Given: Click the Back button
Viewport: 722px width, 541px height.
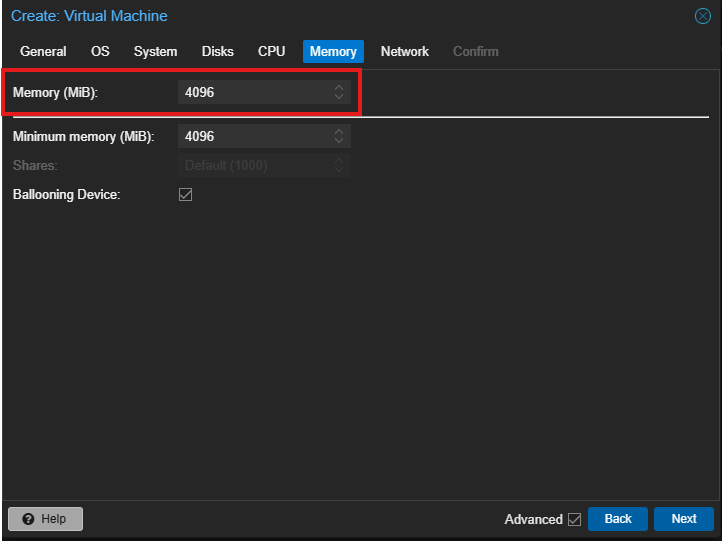Looking at the screenshot, I should coord(617,519).
